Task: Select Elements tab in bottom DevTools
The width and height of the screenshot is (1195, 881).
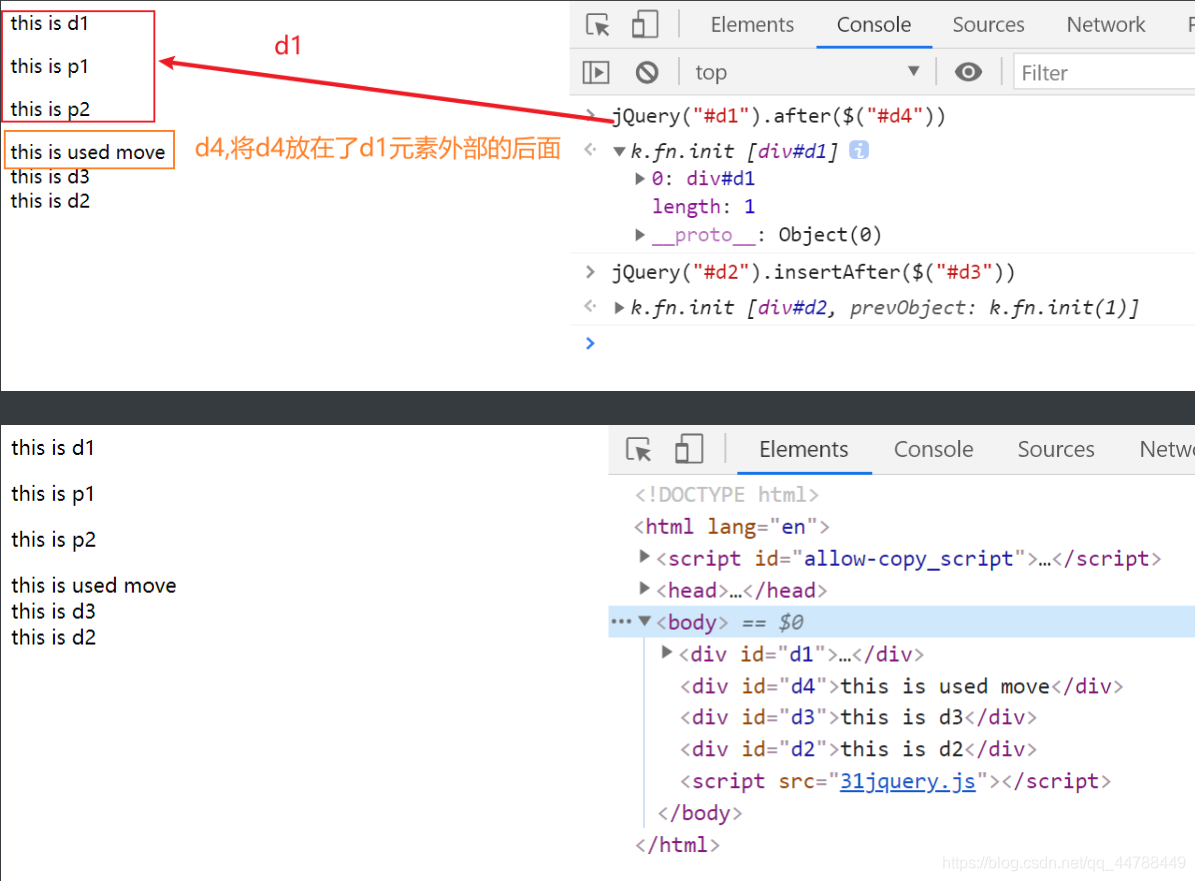Action: [x=803, y=449]
